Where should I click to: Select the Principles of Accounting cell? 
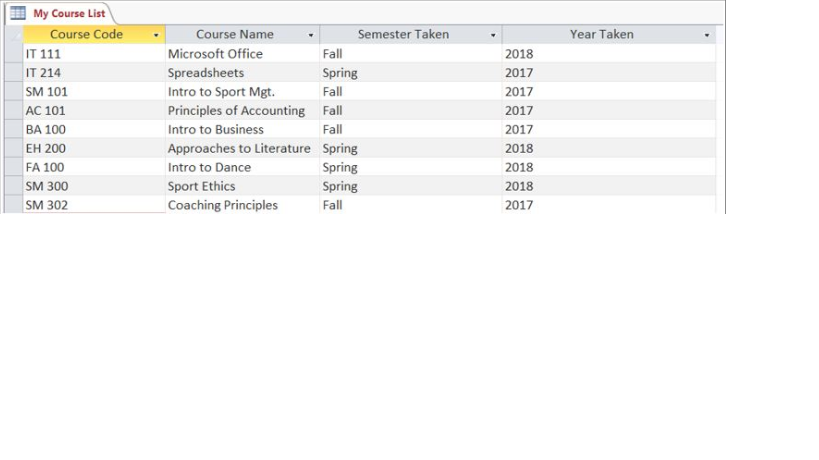point(240,111)
